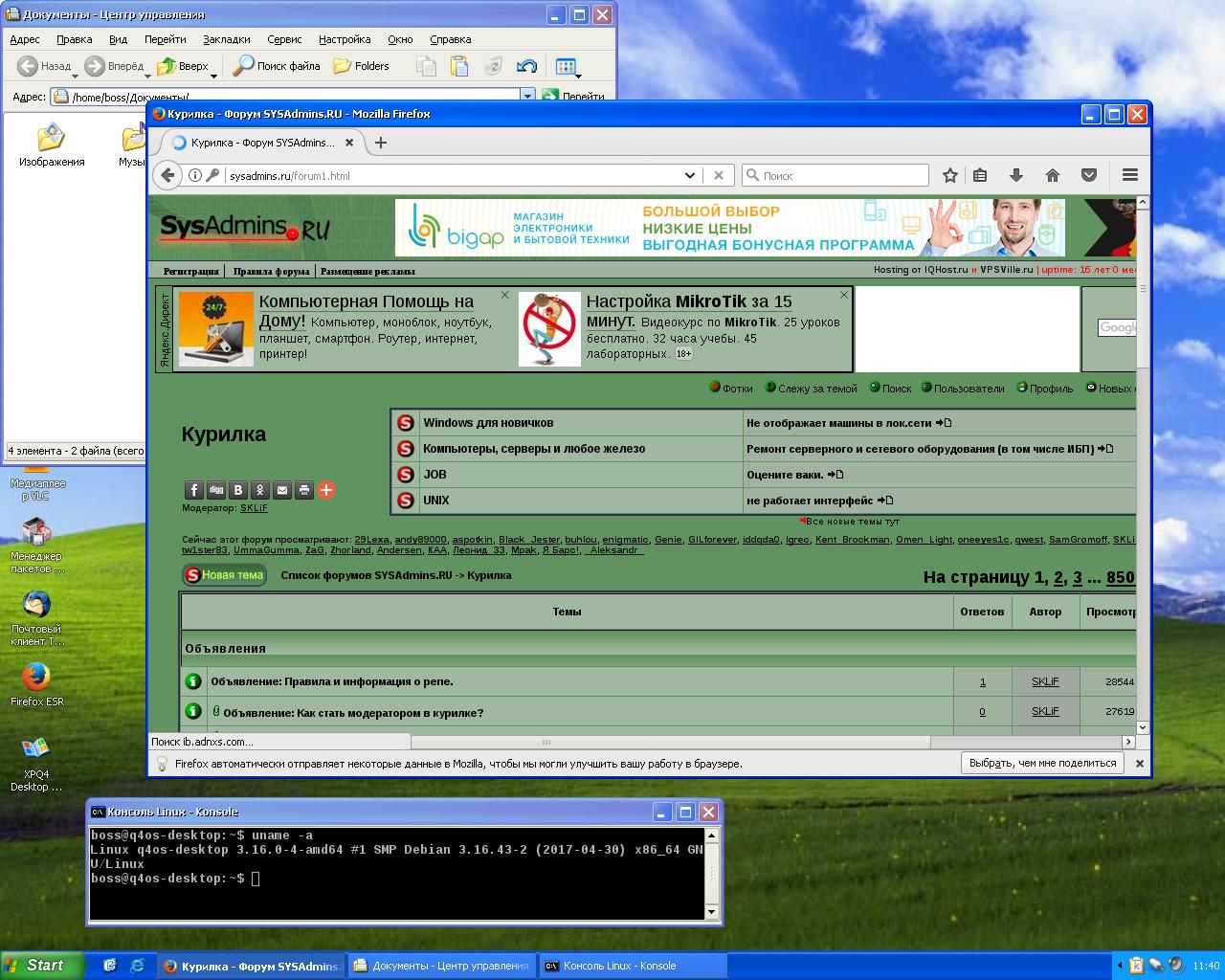Select Изображения folder in file manager

(52, 145)
